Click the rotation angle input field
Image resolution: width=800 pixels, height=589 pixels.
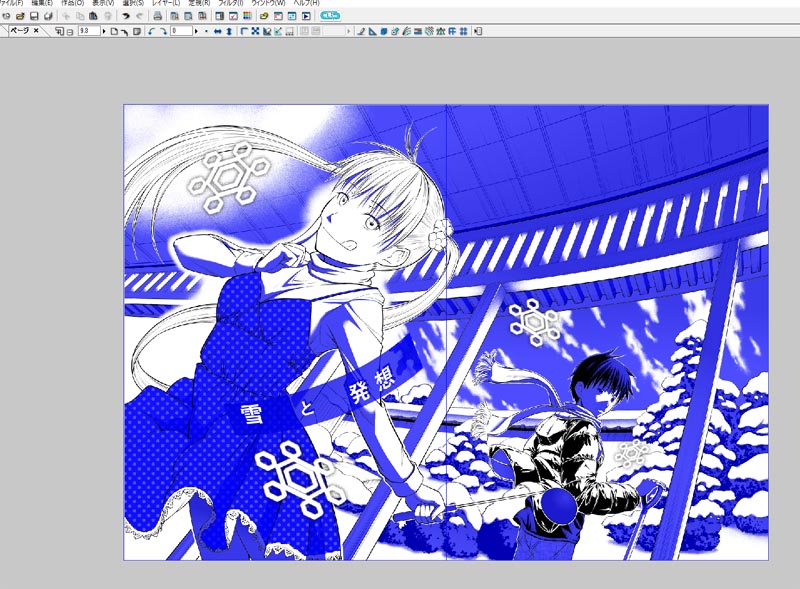[x=181, y=31]
